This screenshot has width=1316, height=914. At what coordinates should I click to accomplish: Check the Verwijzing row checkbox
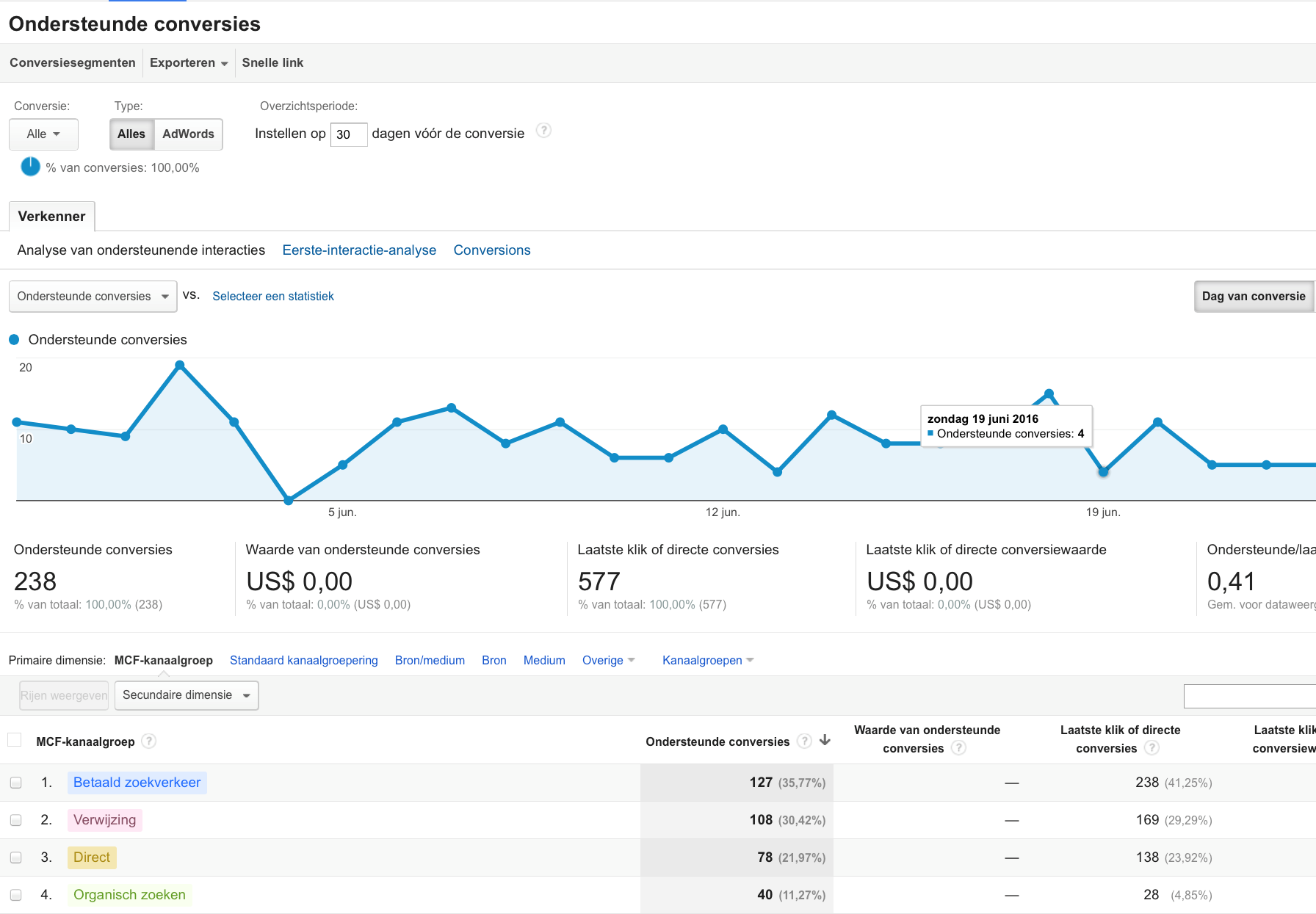point(15,820)
